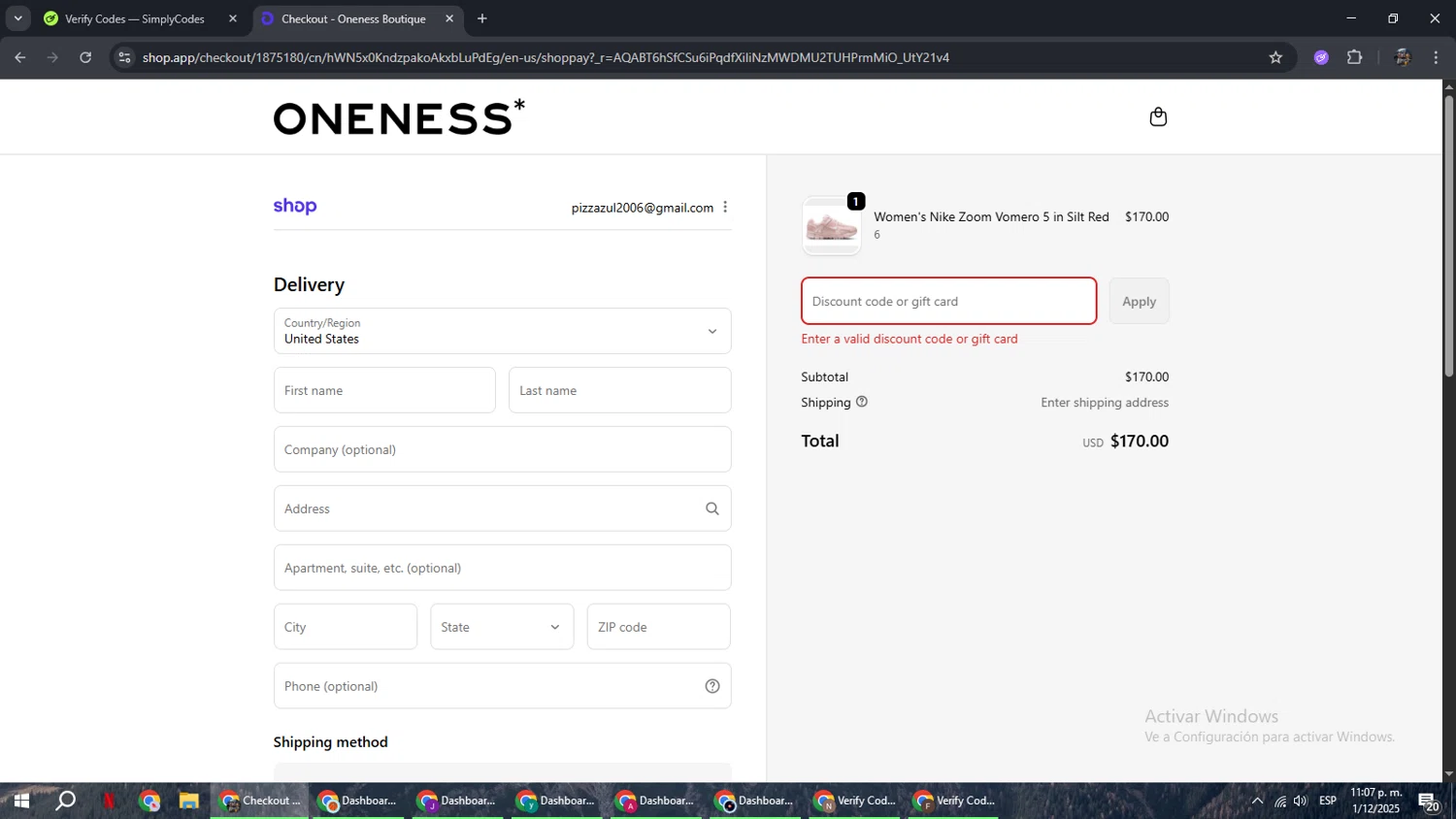Click the Phone (optional) field

[502, 686]
